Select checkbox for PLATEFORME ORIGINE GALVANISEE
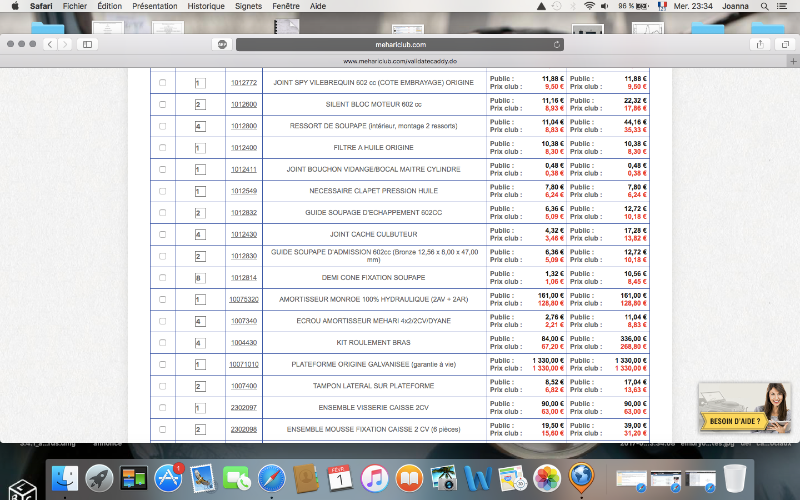This screenshot has width=800, height=500. pos(162,364)
